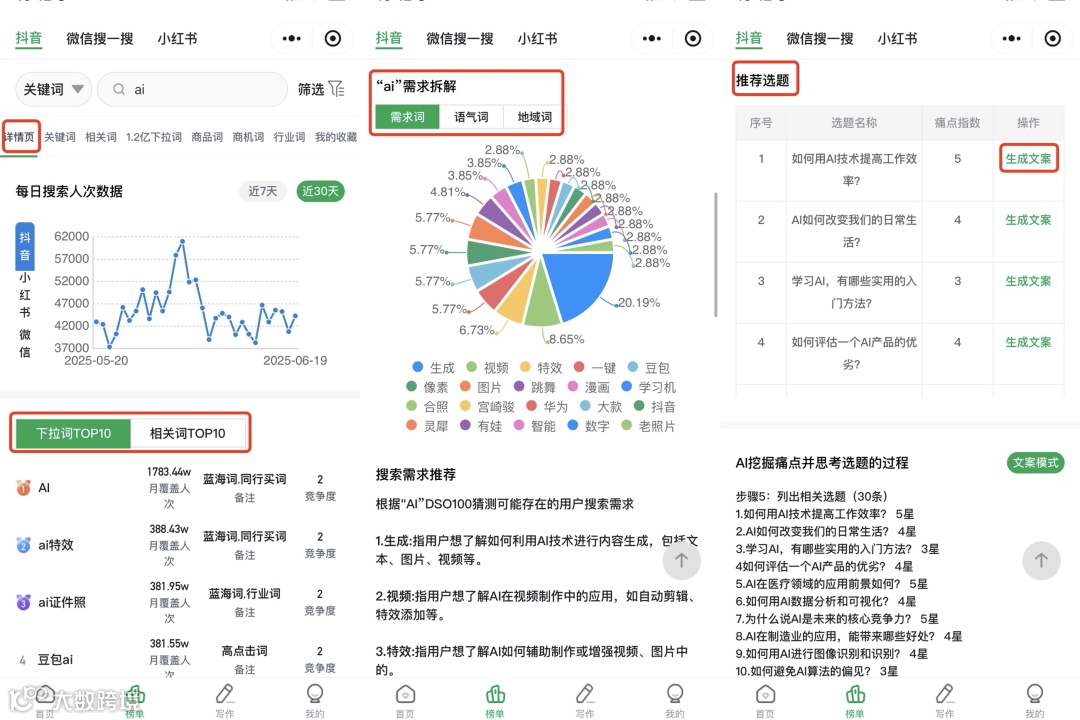Select 小红书 on the chart side selector

coord(25,294)
